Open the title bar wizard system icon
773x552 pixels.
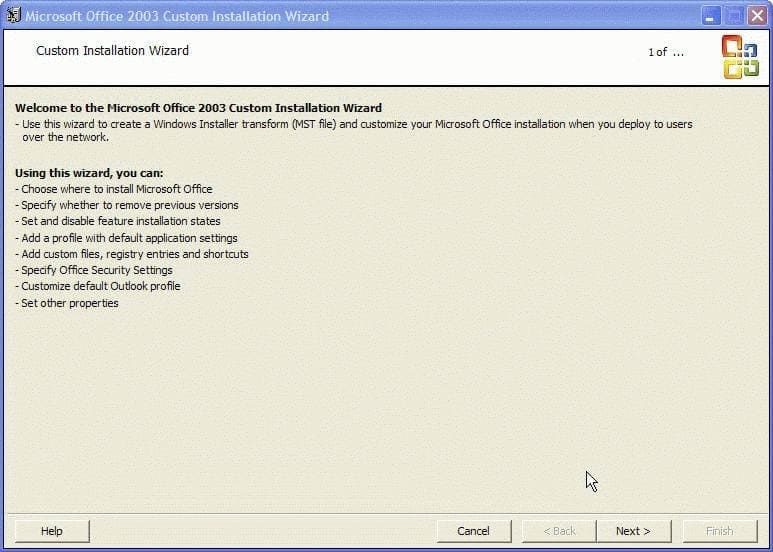pyautogui.click(x=13, y=15)
